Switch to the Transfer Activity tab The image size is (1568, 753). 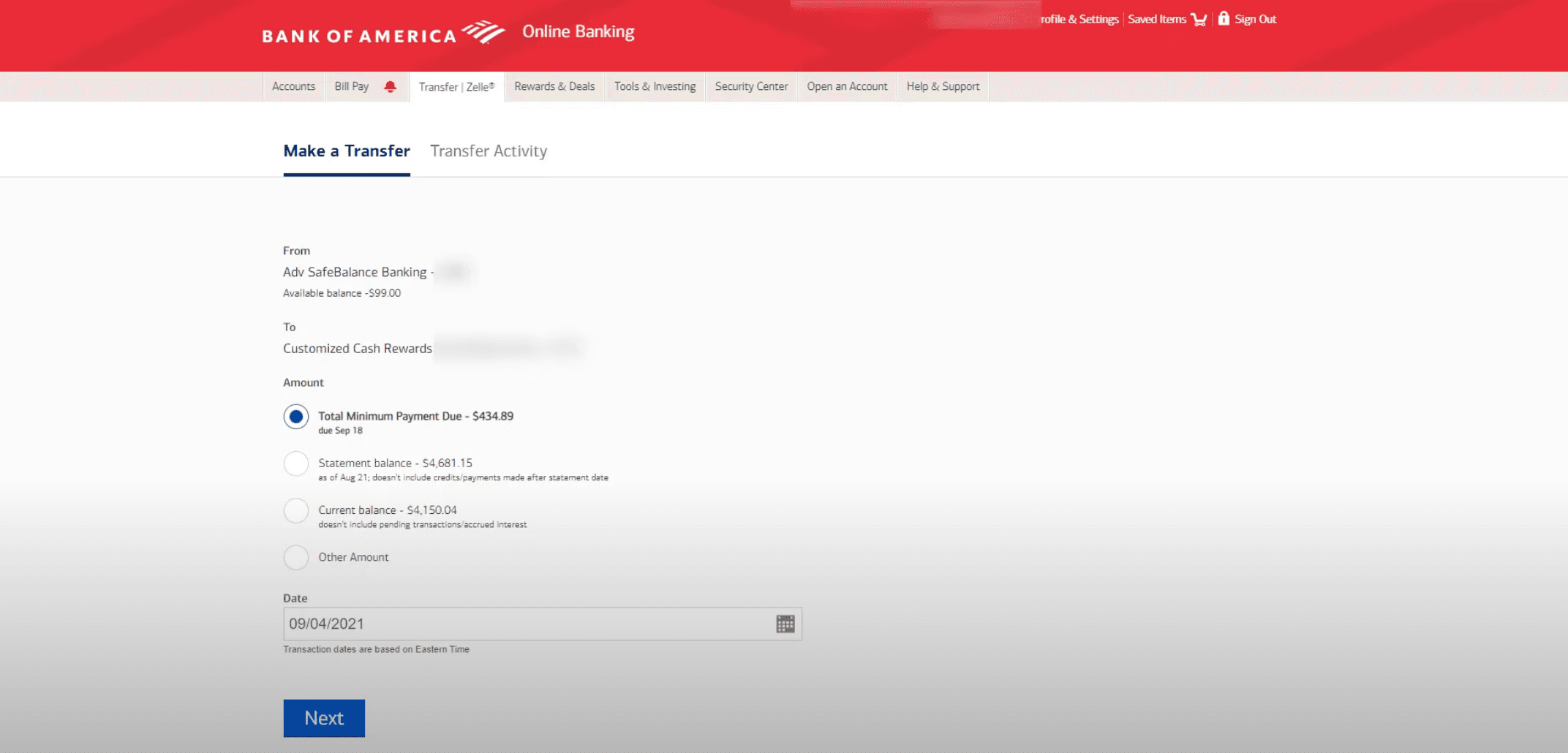489,151
